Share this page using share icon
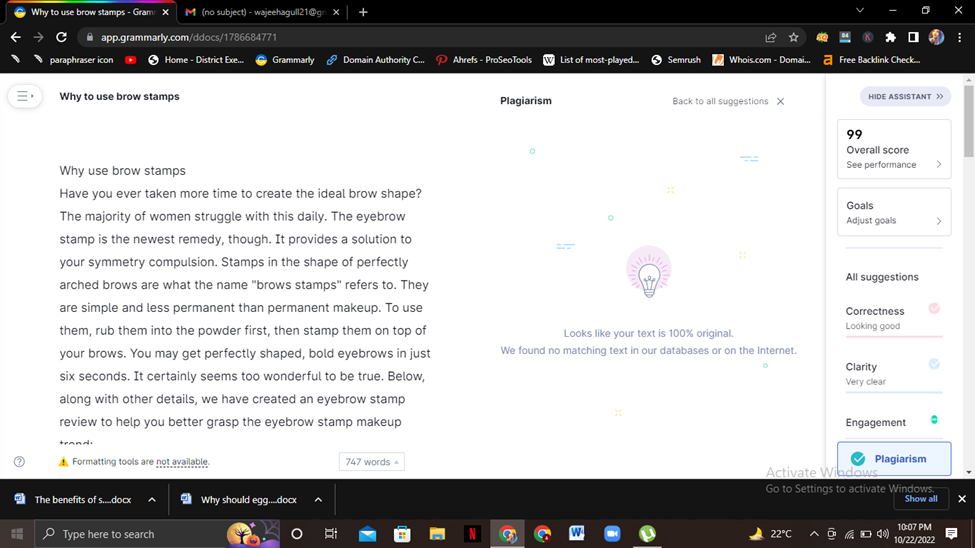This screenshot has width=975, height=548. (770, 37)
